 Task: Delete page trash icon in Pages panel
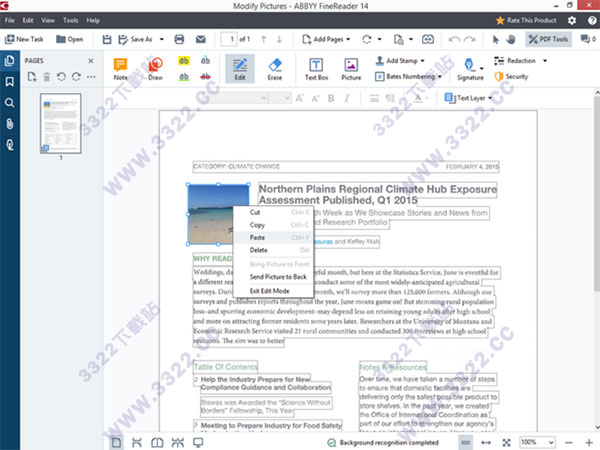(x=47, y=77)
